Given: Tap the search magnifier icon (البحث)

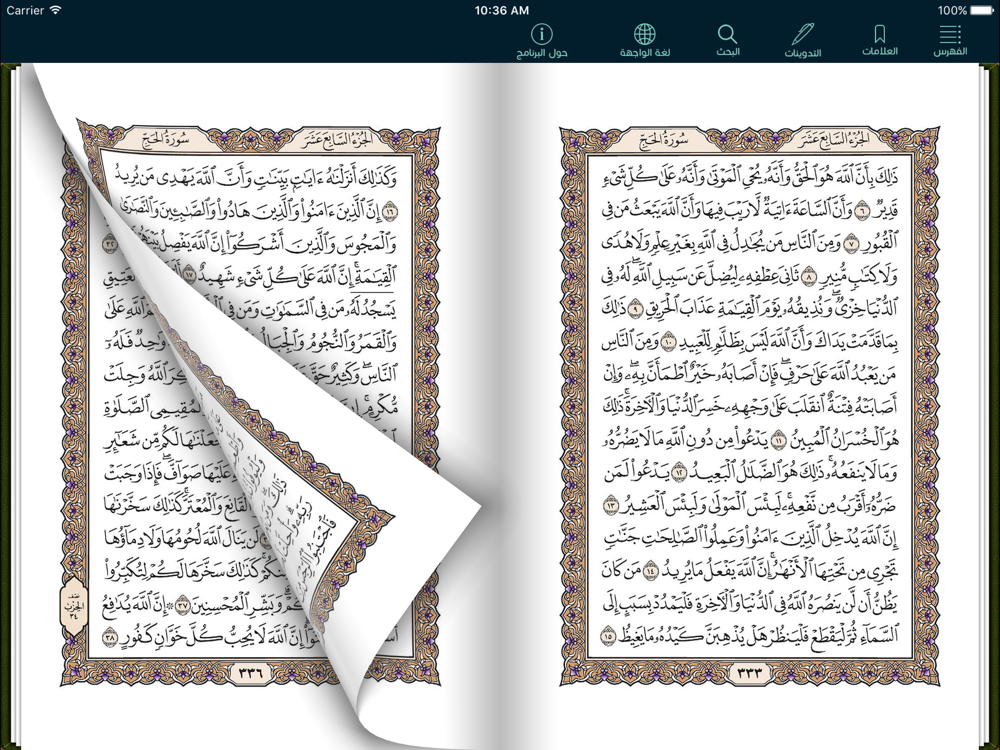Looking at the screenshot, I should point(727,33).
